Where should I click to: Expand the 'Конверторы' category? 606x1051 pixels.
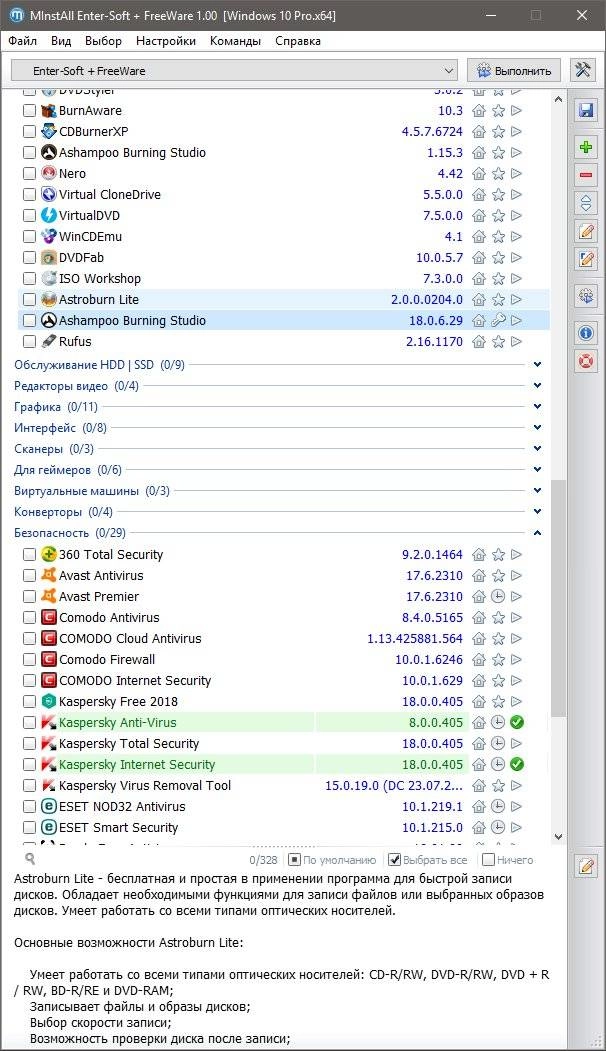538,511
